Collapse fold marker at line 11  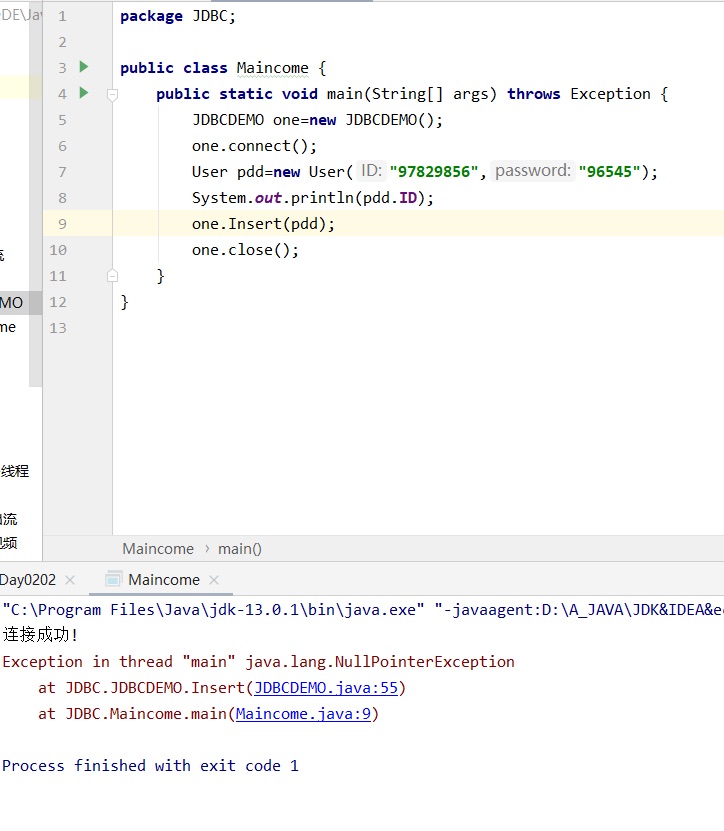(112, 276)
